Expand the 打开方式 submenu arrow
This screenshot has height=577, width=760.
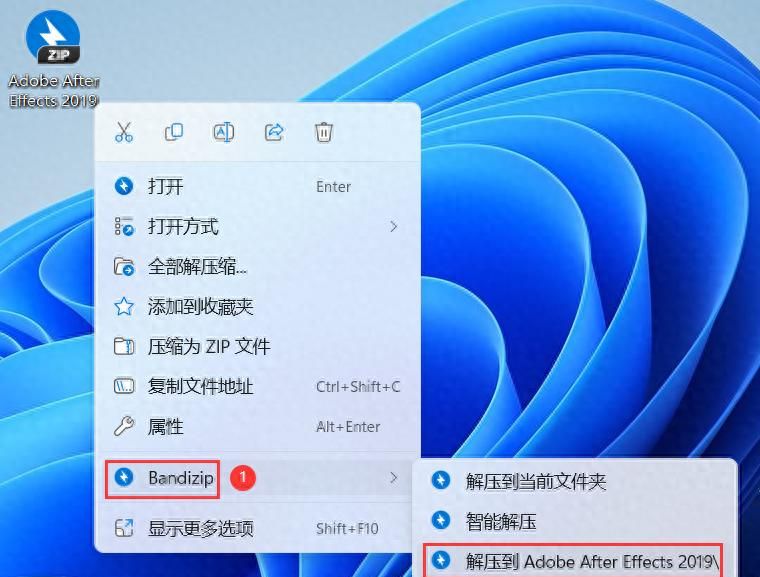pos(394,226)
